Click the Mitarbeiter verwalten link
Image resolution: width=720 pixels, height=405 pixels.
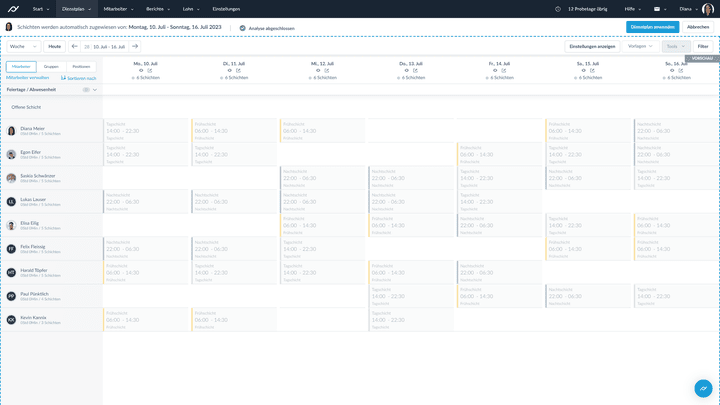(28, 77)
